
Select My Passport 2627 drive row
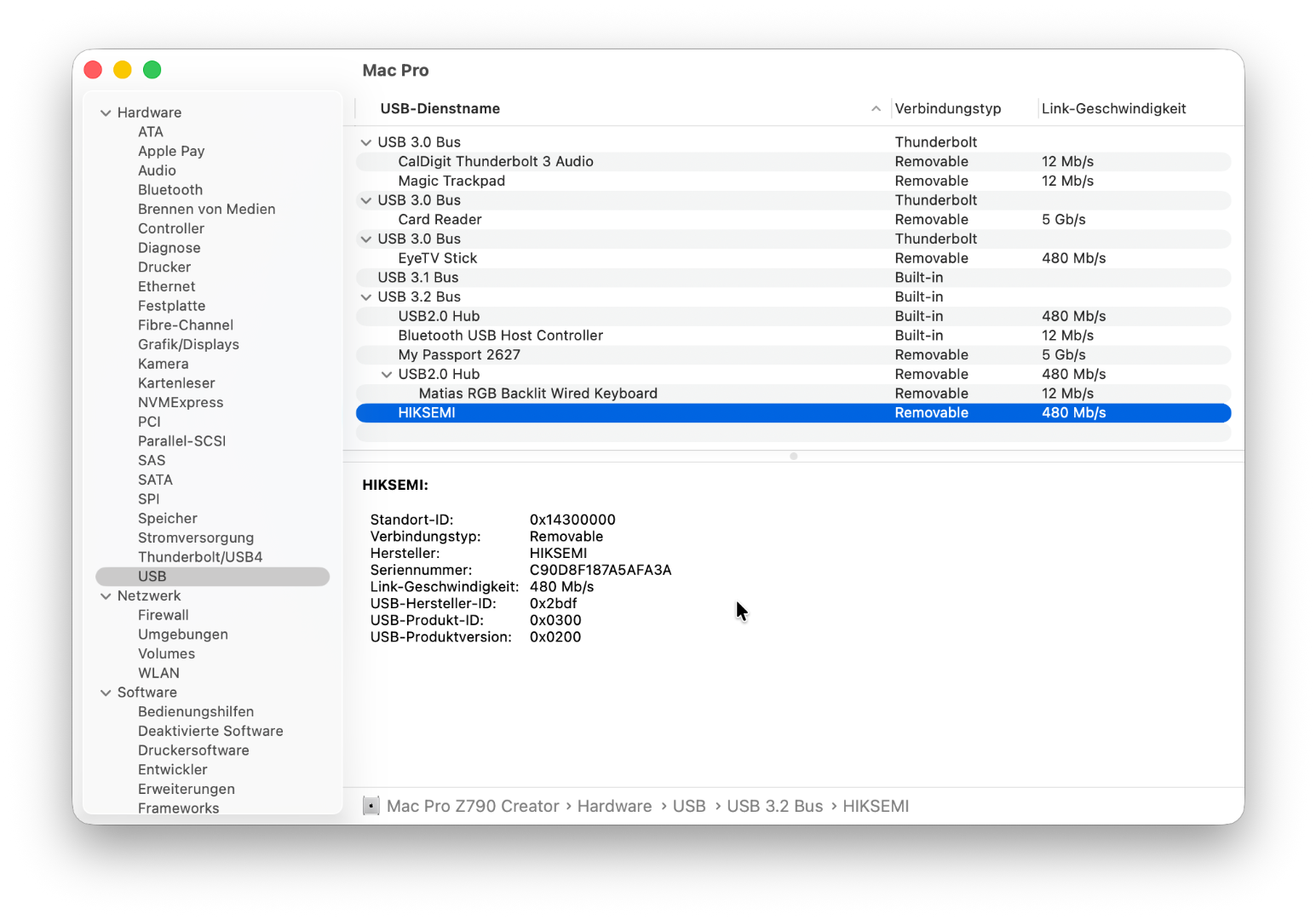pos(794,355)
